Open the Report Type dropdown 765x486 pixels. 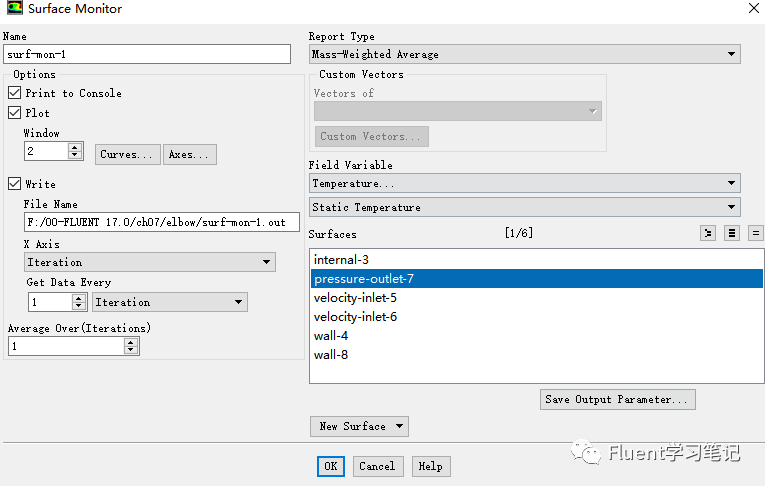coord(524,54)
